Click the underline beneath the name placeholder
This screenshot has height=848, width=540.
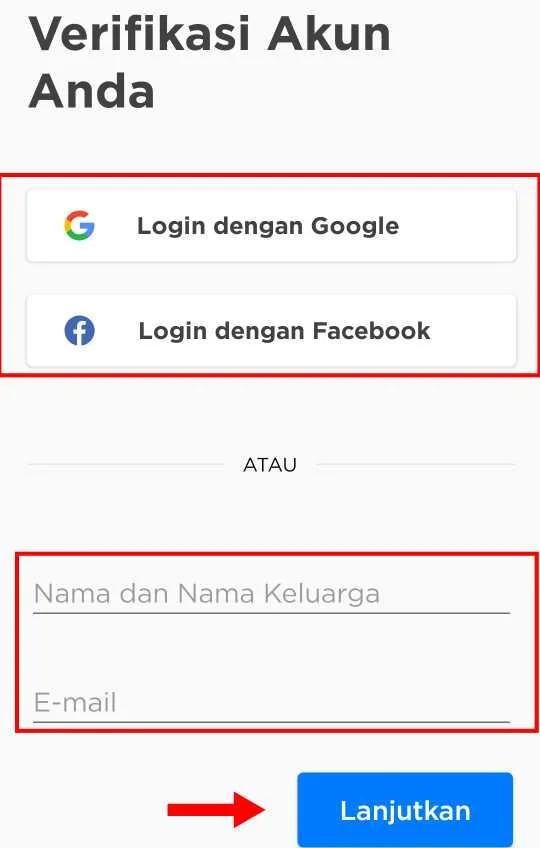(x=271, y=613)
